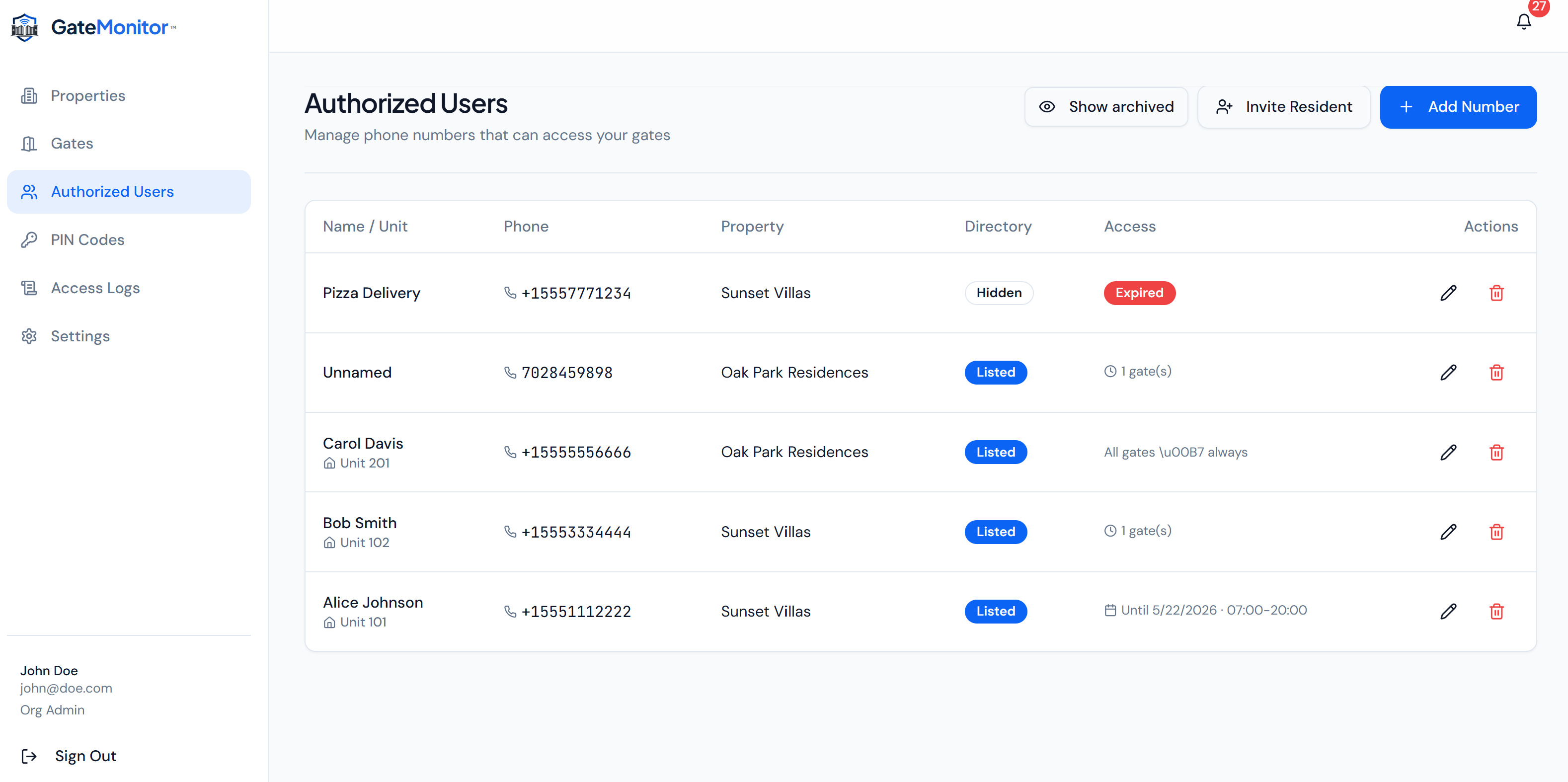Image resolution: width=1568 pixels, height=782 pixels.
Task: Click john@doe.com in profile
Action: (66, 688)
